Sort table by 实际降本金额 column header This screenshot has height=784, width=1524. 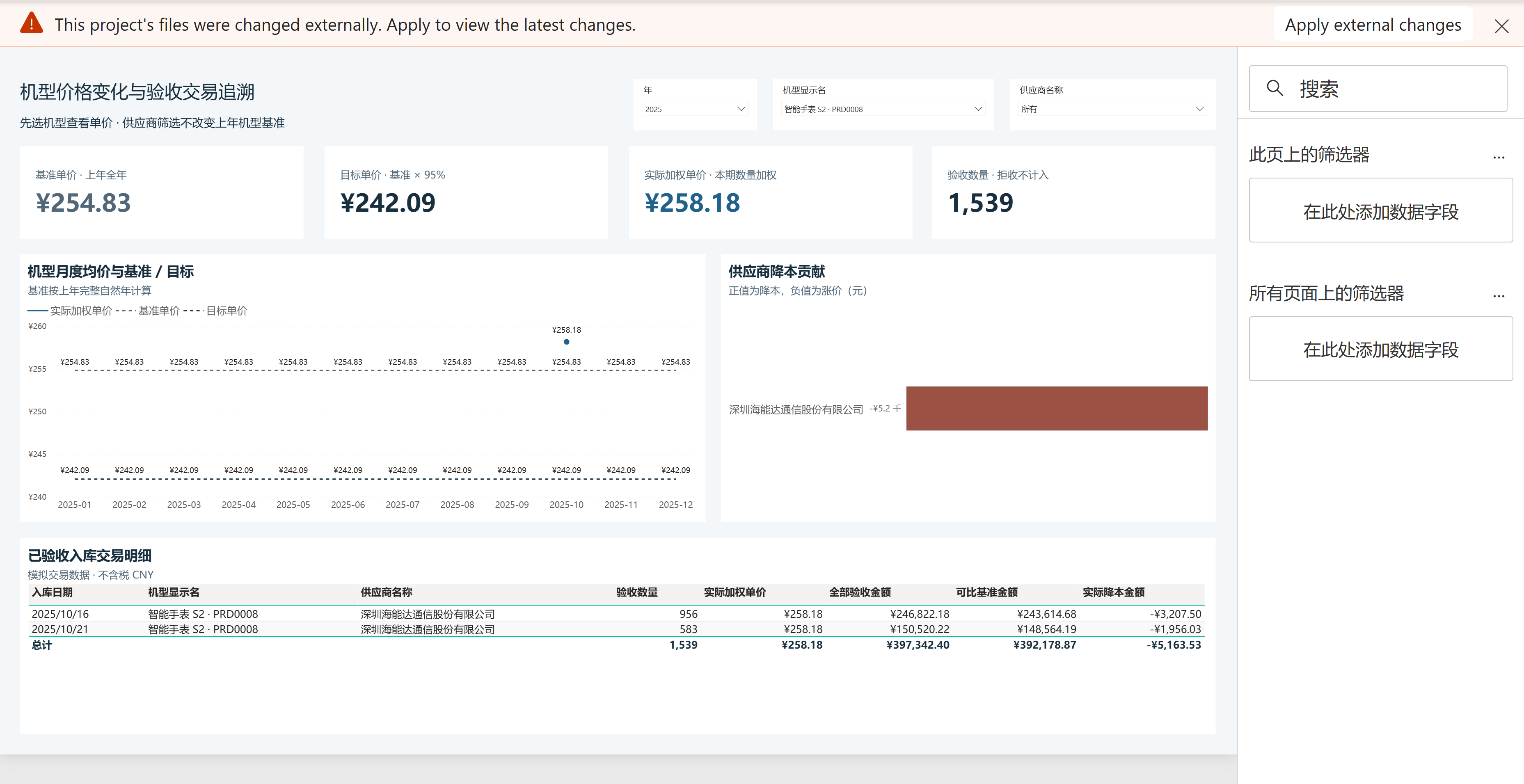(1113, 592)
